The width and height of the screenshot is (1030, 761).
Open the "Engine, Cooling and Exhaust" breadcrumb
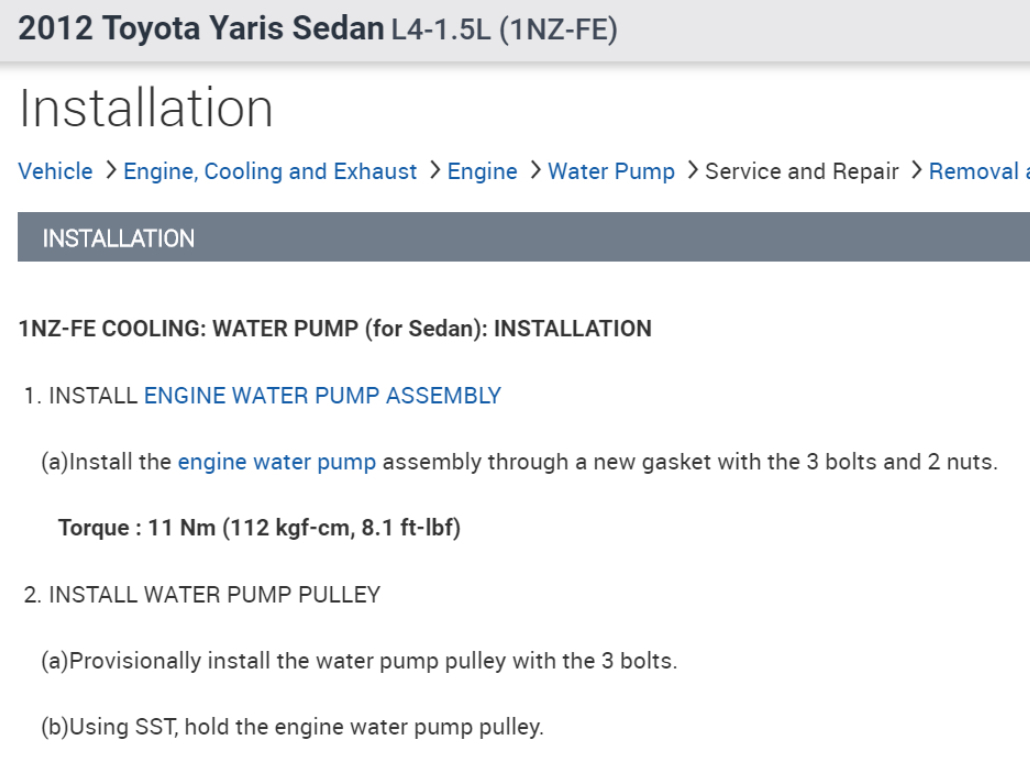(x=270, y=172)
